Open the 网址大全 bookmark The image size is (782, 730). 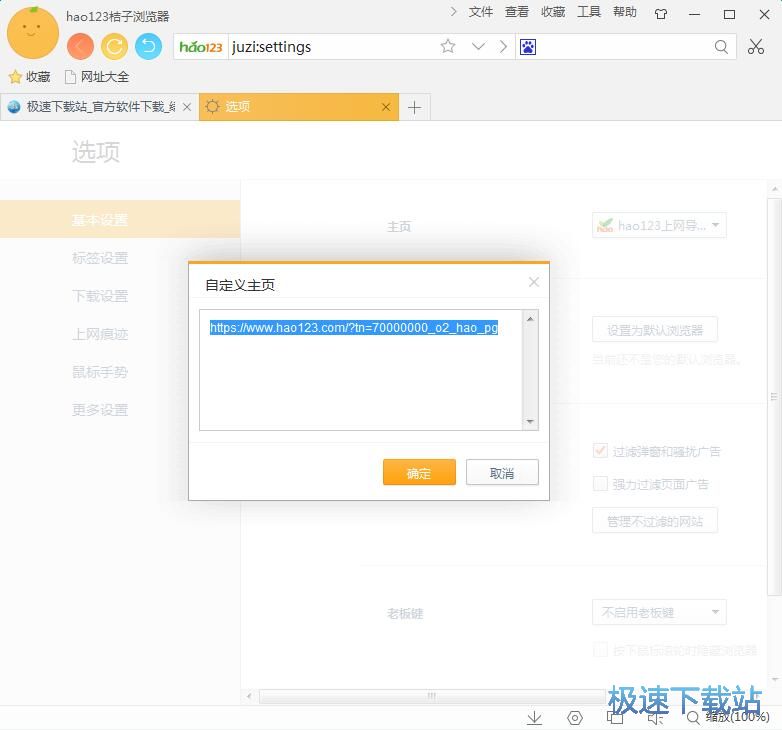click(97, 77)
